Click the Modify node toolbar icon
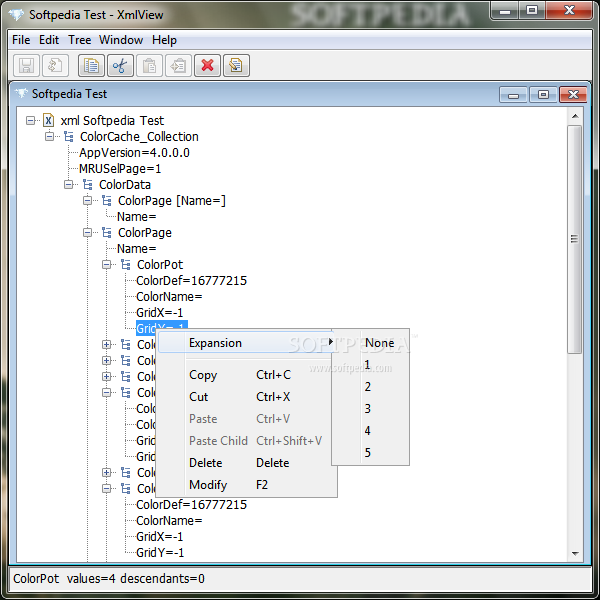Screen dimensions: 600x600 pos(236,65)
